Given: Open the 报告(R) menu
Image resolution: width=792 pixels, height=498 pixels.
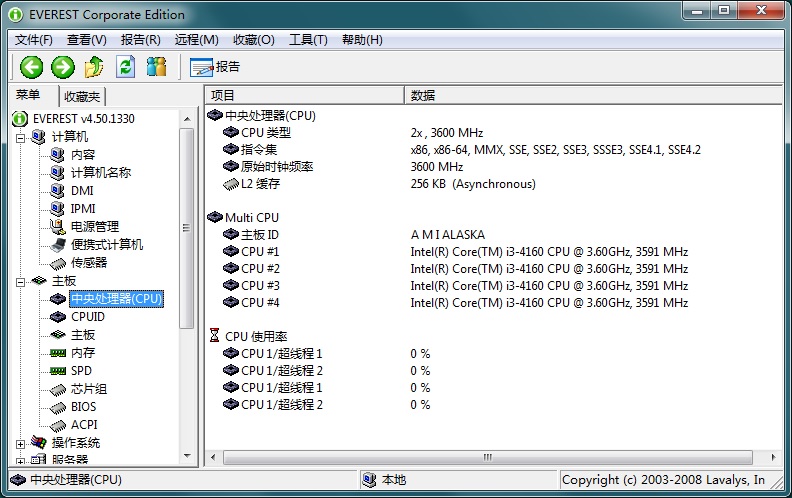Looking at the screenshot, I should 141,39.
